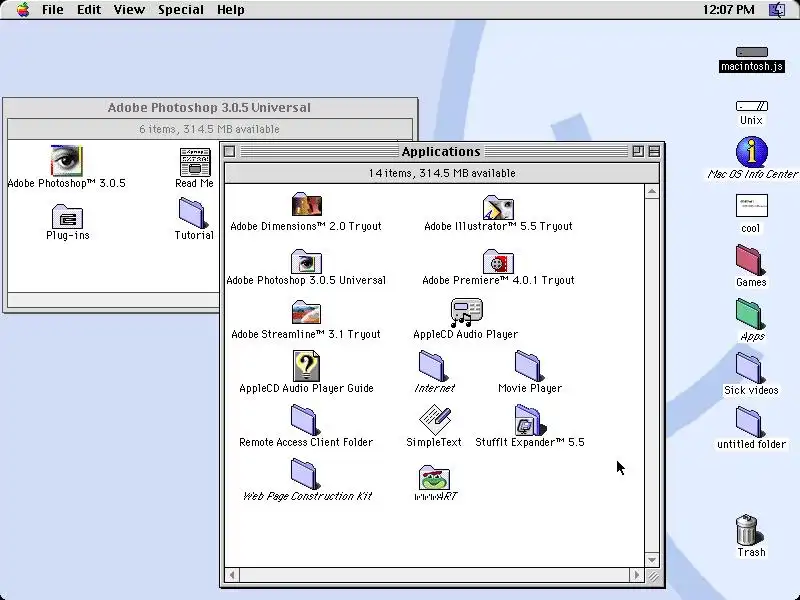Click the Applications window close box
Viewport: 800px width, 600px height.
coord(230,152)
